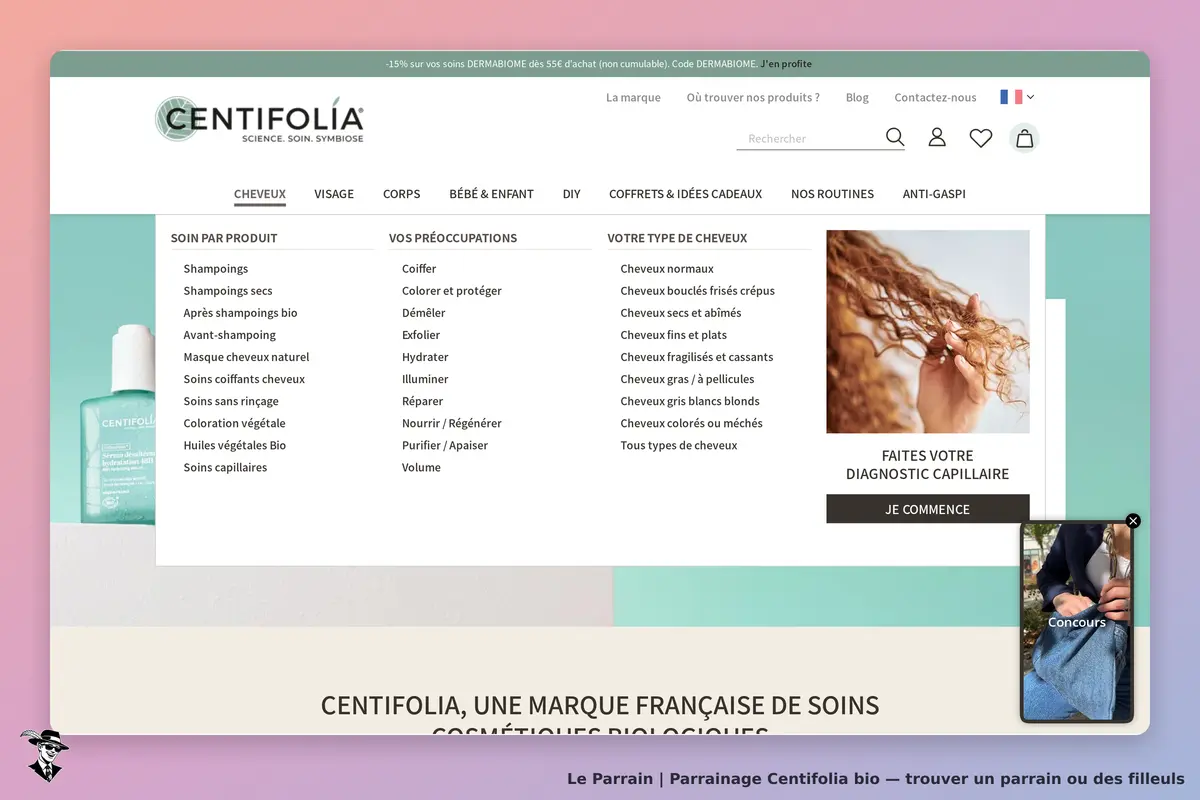1200x800 pixels.
Task: Click VOS PRÉOCCUPATIONS heading
Action: tap(453, 238)
